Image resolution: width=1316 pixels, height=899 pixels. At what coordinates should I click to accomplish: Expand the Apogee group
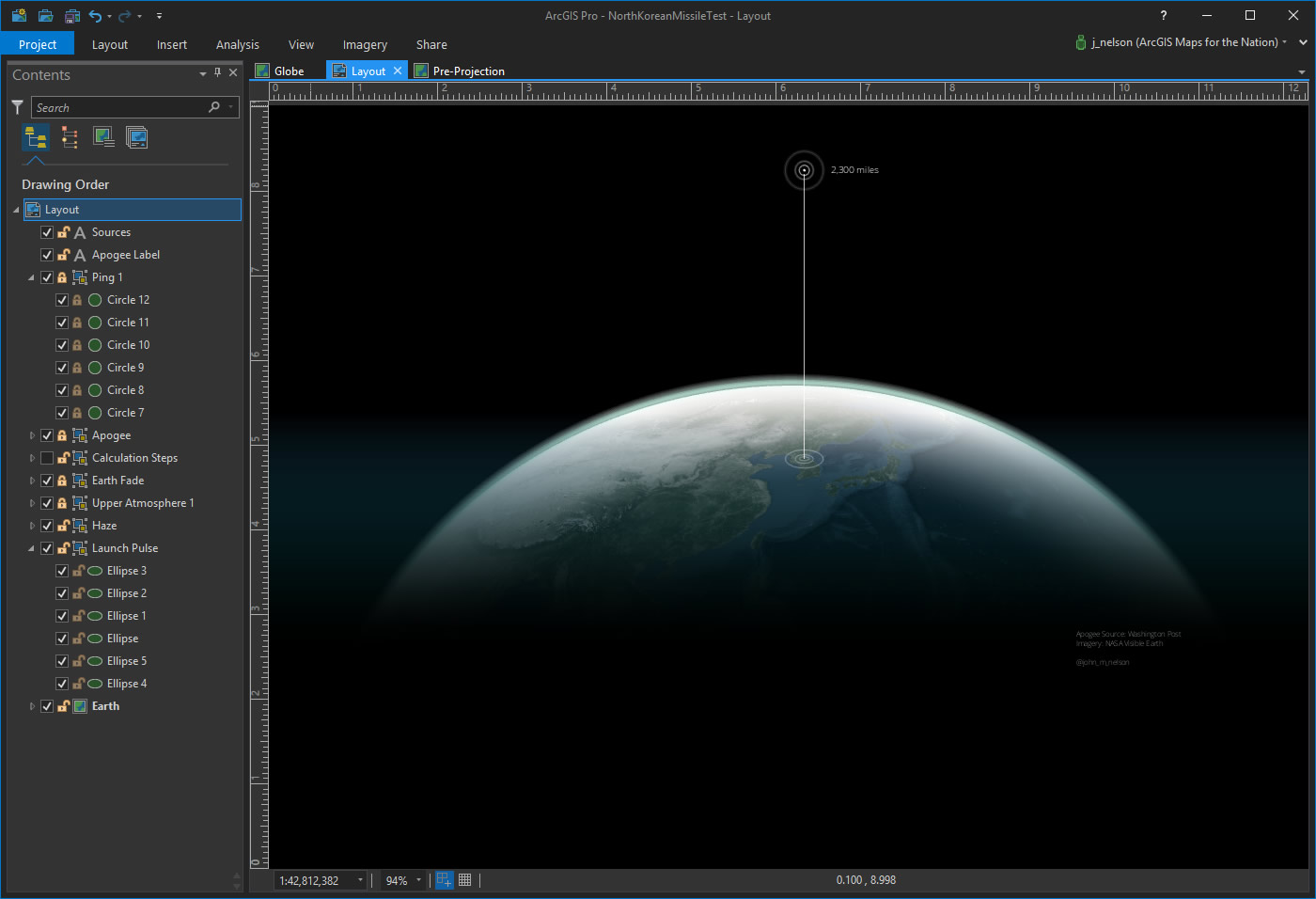pyautogui.click(x=32, y=435)
